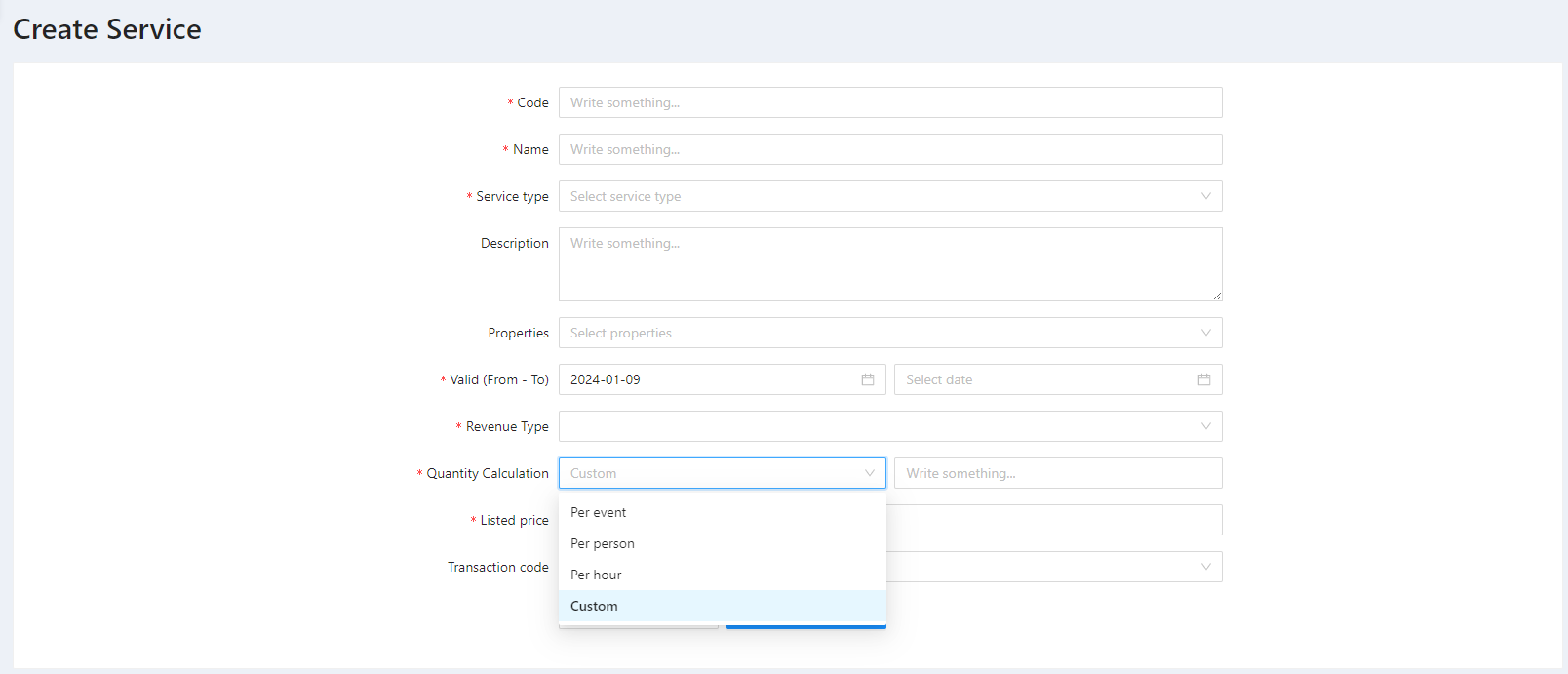Click the Select date end field

coord(1043,379)
